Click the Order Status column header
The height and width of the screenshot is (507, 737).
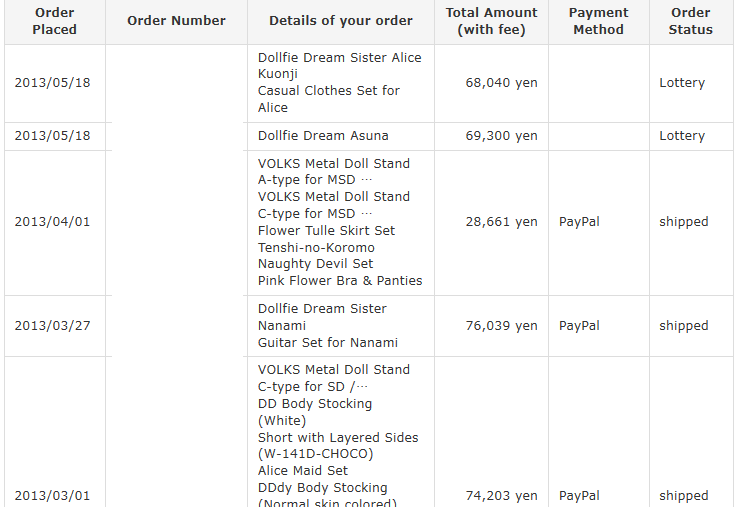(691, 21)
